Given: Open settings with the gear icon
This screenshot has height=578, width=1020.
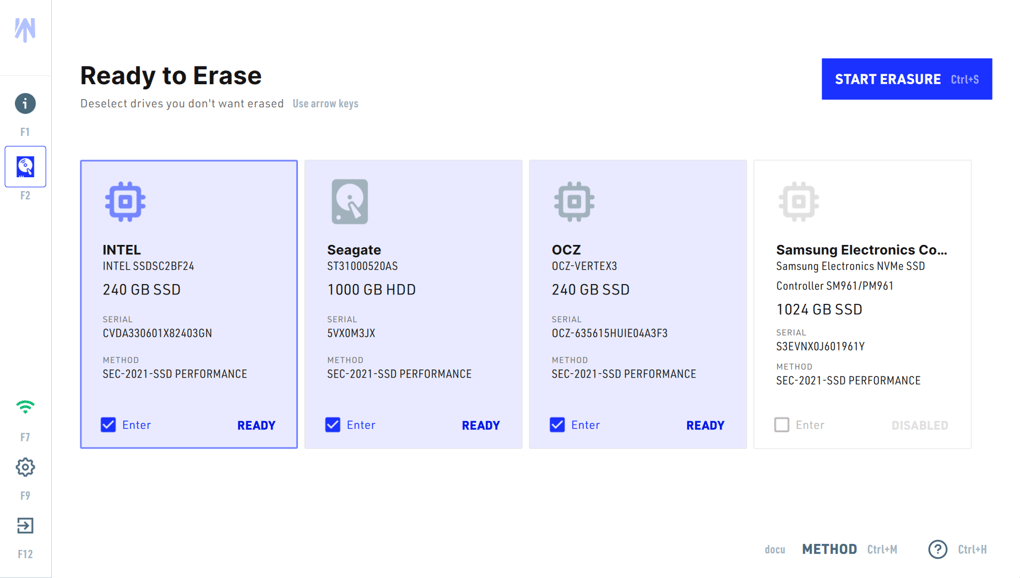Looking at the screenshot, I should (25, 466).
